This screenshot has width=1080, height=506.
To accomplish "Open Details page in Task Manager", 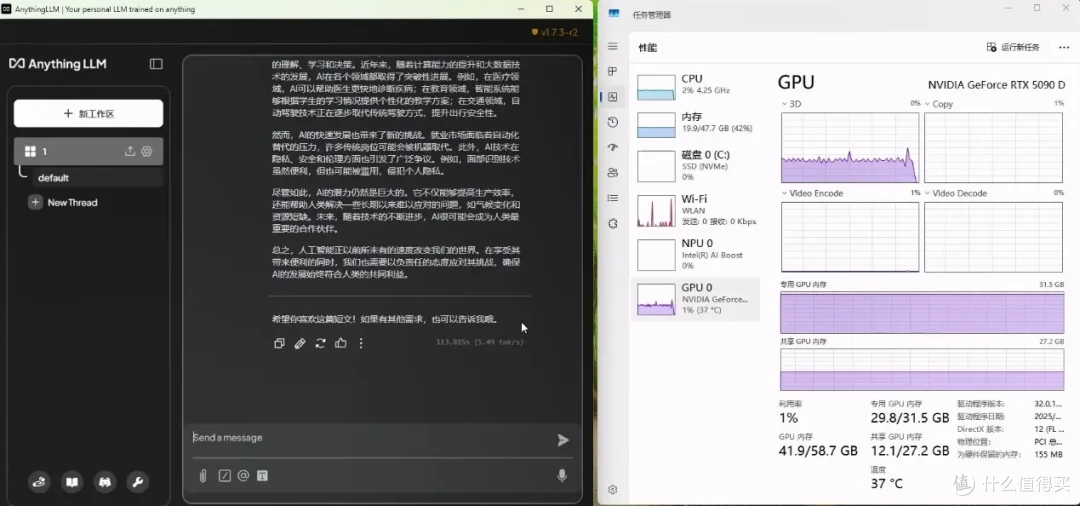I will [612, 198].
